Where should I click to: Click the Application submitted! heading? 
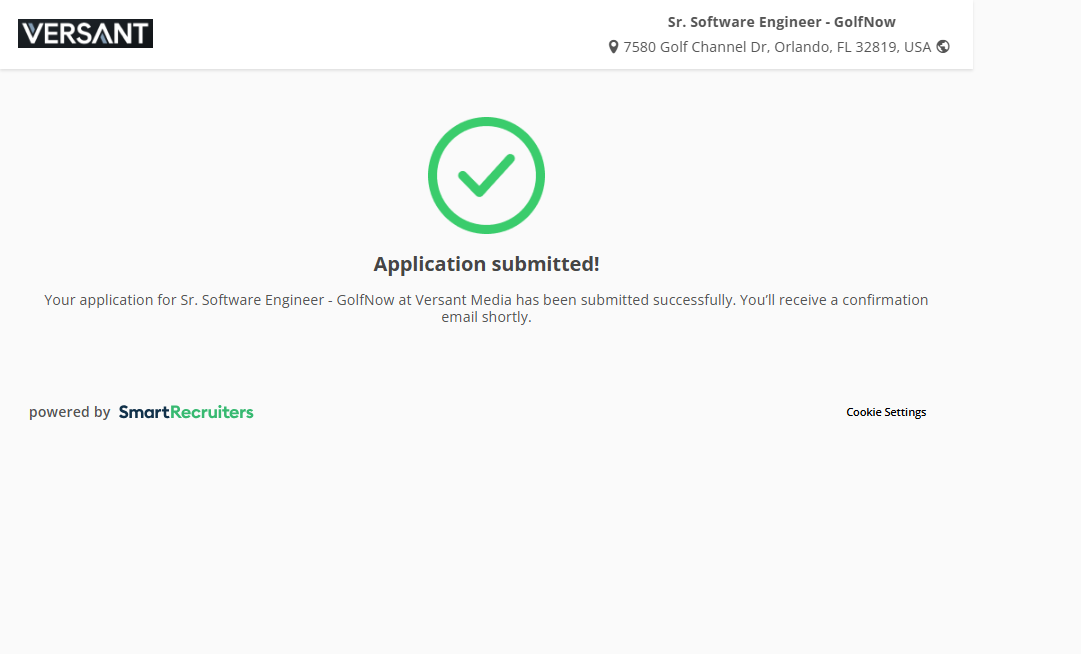(x=486, y=264)
